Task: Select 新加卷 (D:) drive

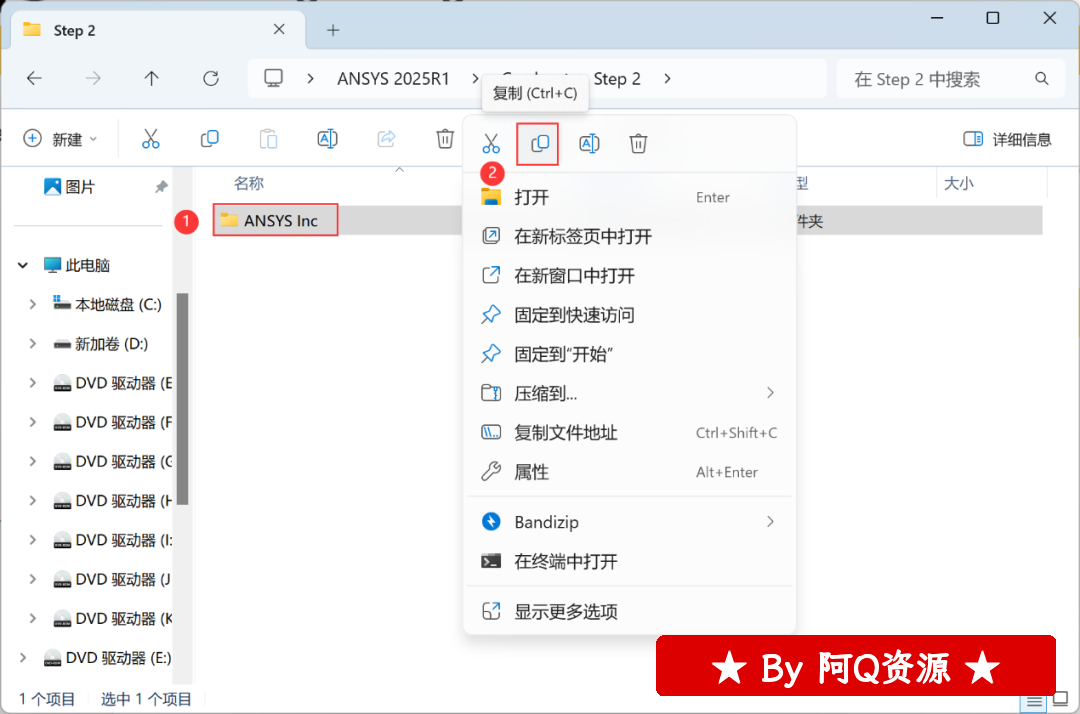Action: click(101, 344)
